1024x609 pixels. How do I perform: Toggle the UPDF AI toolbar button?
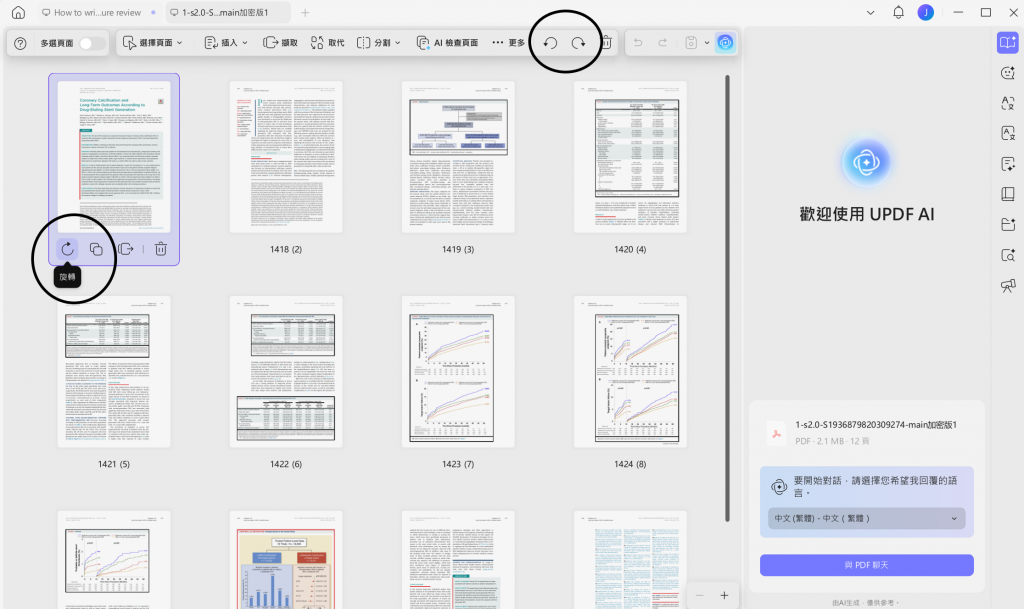coord(726,43)
